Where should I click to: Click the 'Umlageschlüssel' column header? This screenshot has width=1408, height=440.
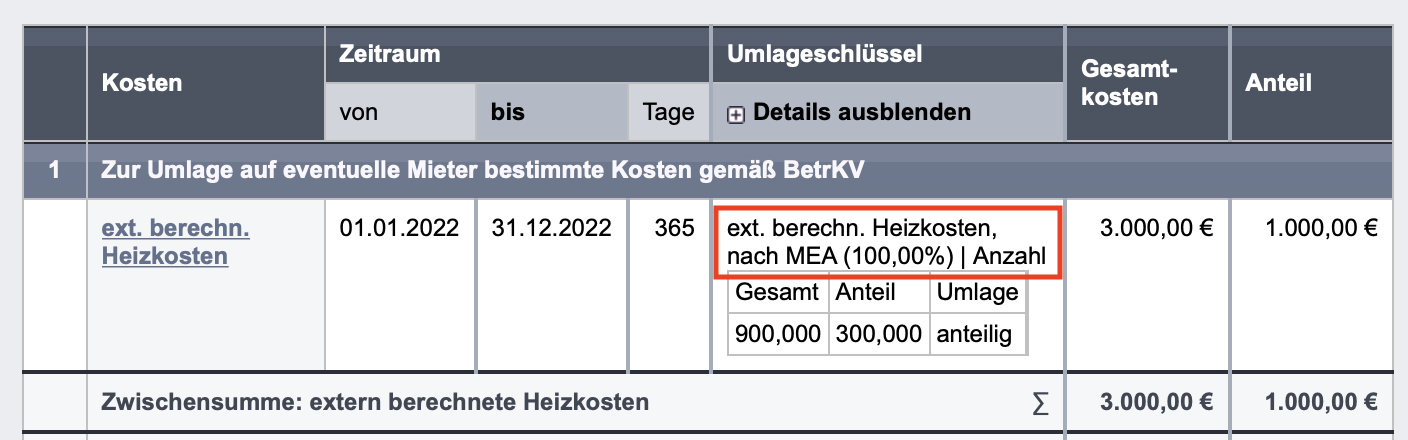click(817, 54)
